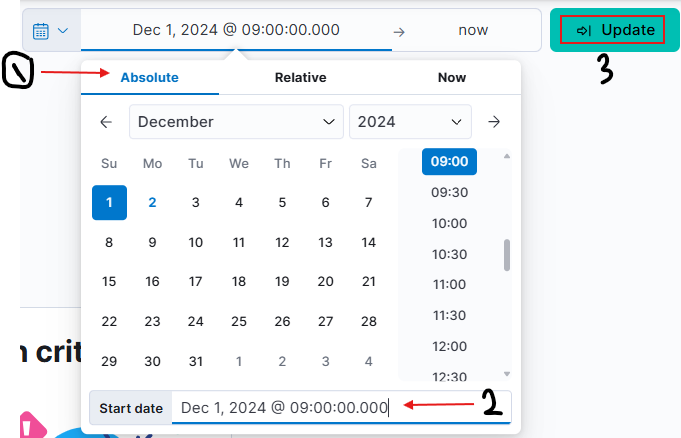Click the time list scroll-up arrow

pos(506,156)
